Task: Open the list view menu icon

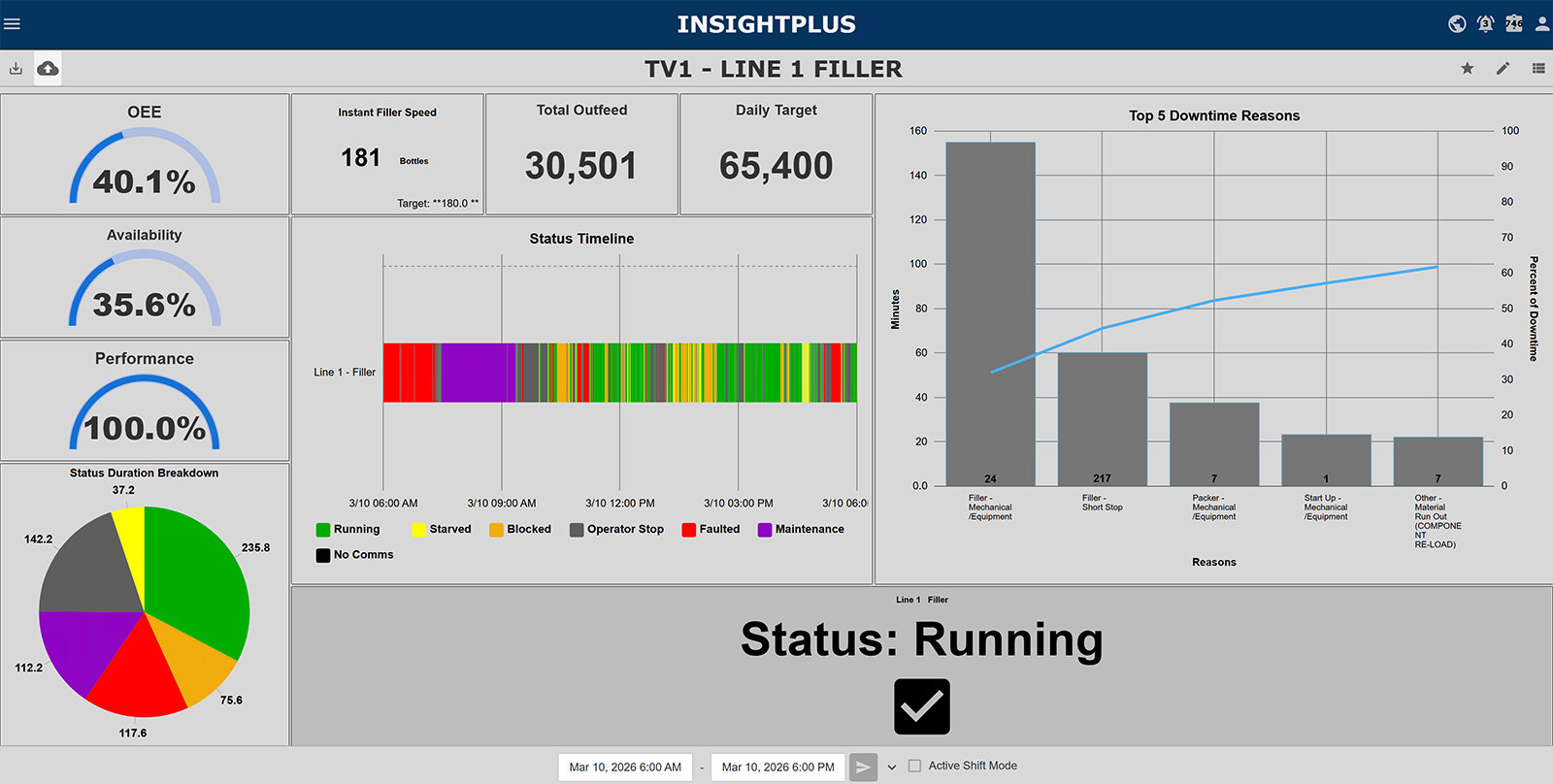Action: (x=1538, y=68)
